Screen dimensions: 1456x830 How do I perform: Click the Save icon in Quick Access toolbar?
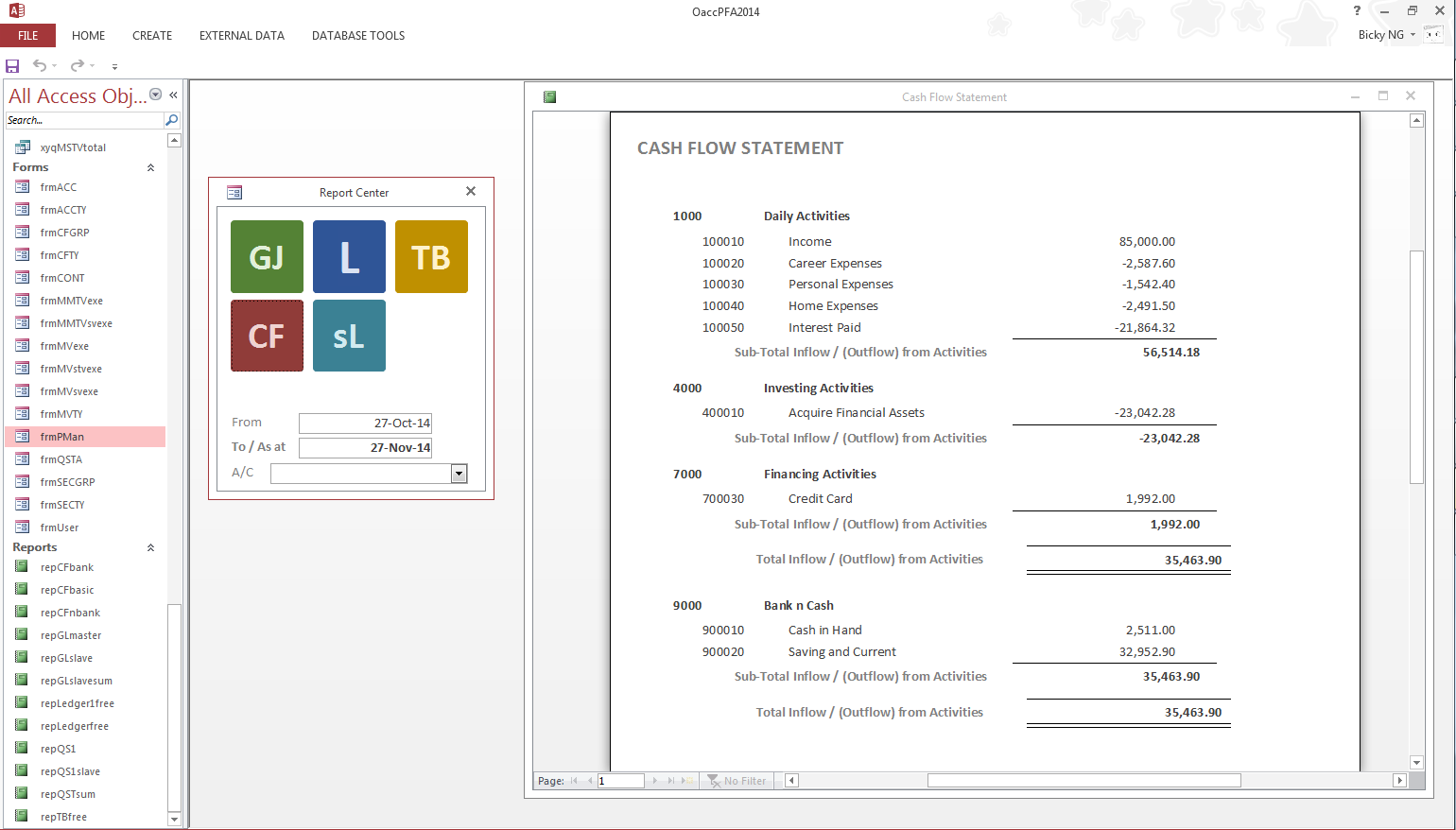point(12,66)
